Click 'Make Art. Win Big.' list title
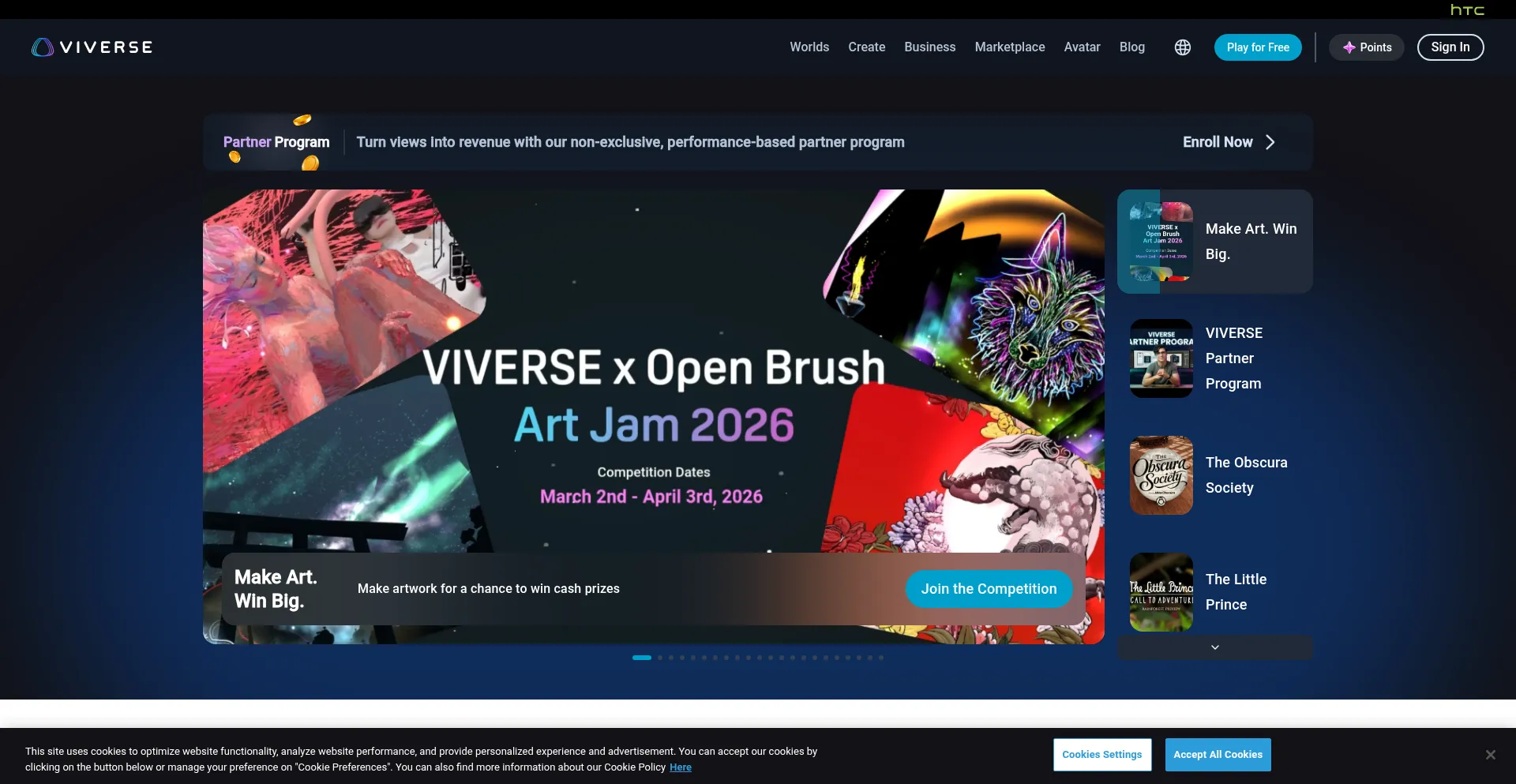1516x784 pixels. click(1251, 242)
